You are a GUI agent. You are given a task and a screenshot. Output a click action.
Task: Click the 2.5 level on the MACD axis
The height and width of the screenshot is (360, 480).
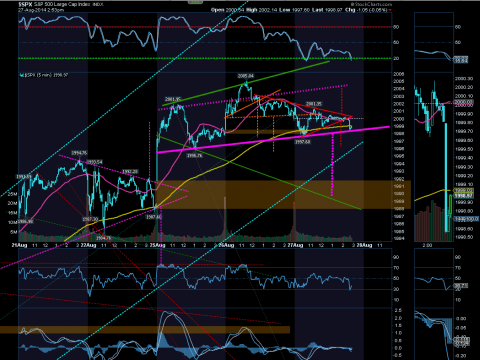[398, 310]
